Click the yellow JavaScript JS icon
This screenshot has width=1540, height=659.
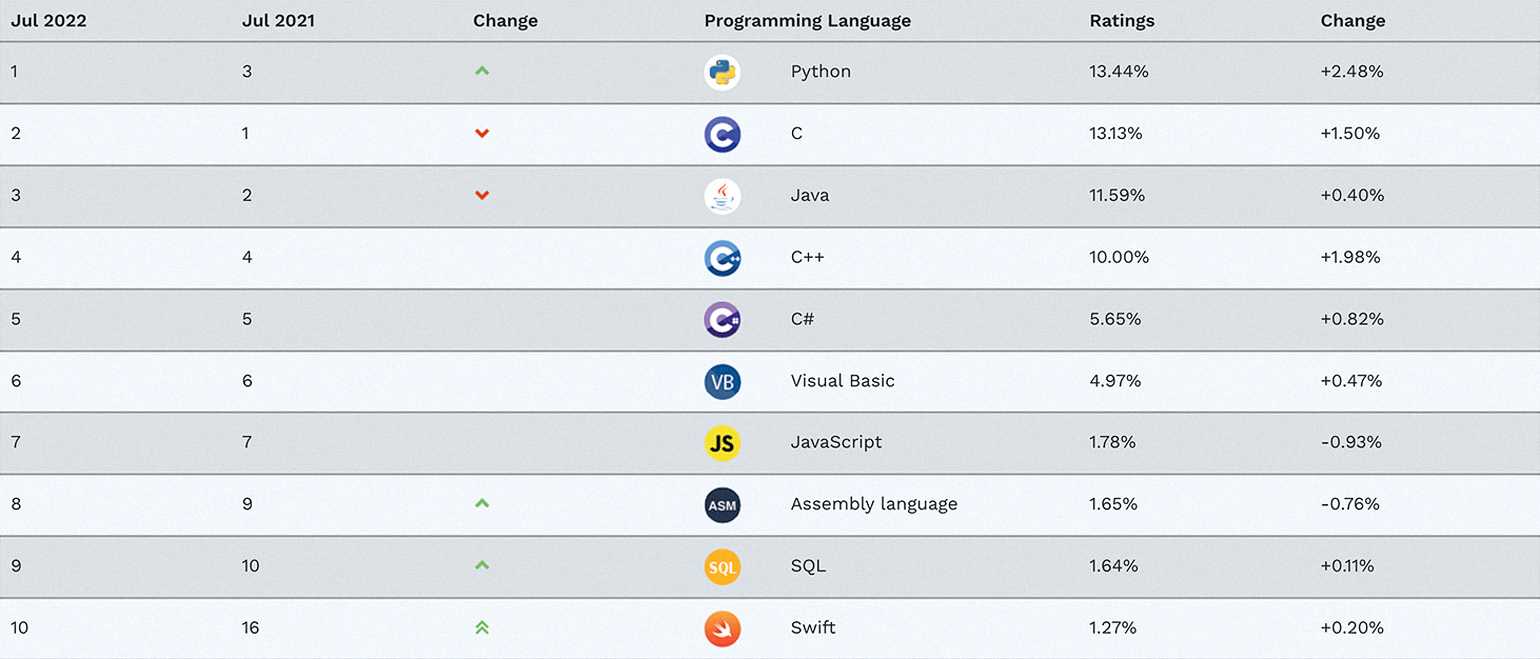coord(722,443)
